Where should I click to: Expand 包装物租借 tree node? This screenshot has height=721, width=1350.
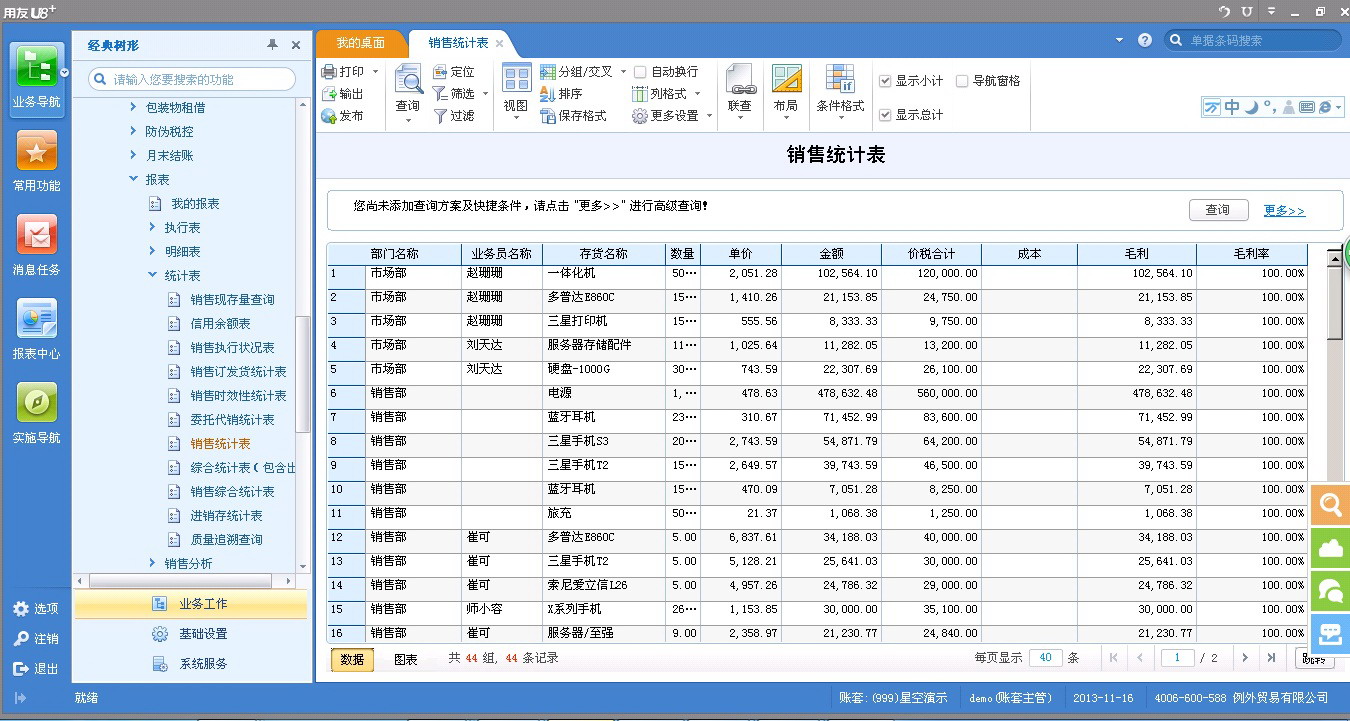pos(134,107)
